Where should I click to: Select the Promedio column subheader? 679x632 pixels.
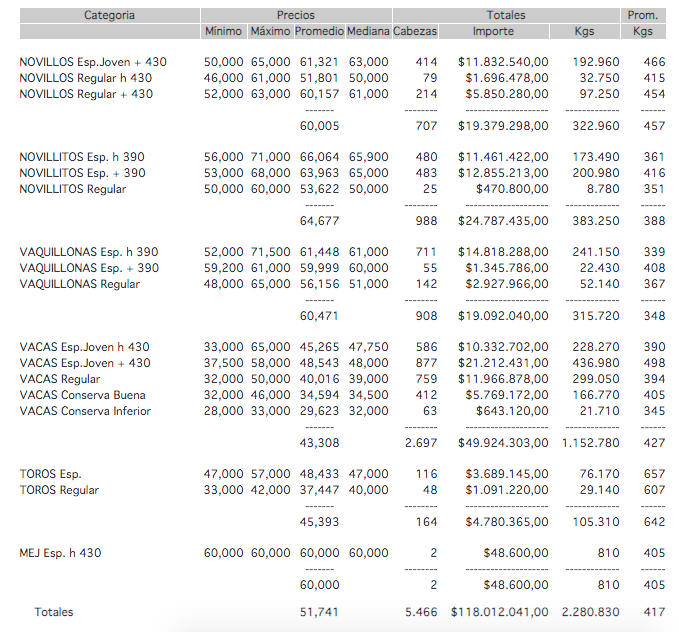click(318, 32)
